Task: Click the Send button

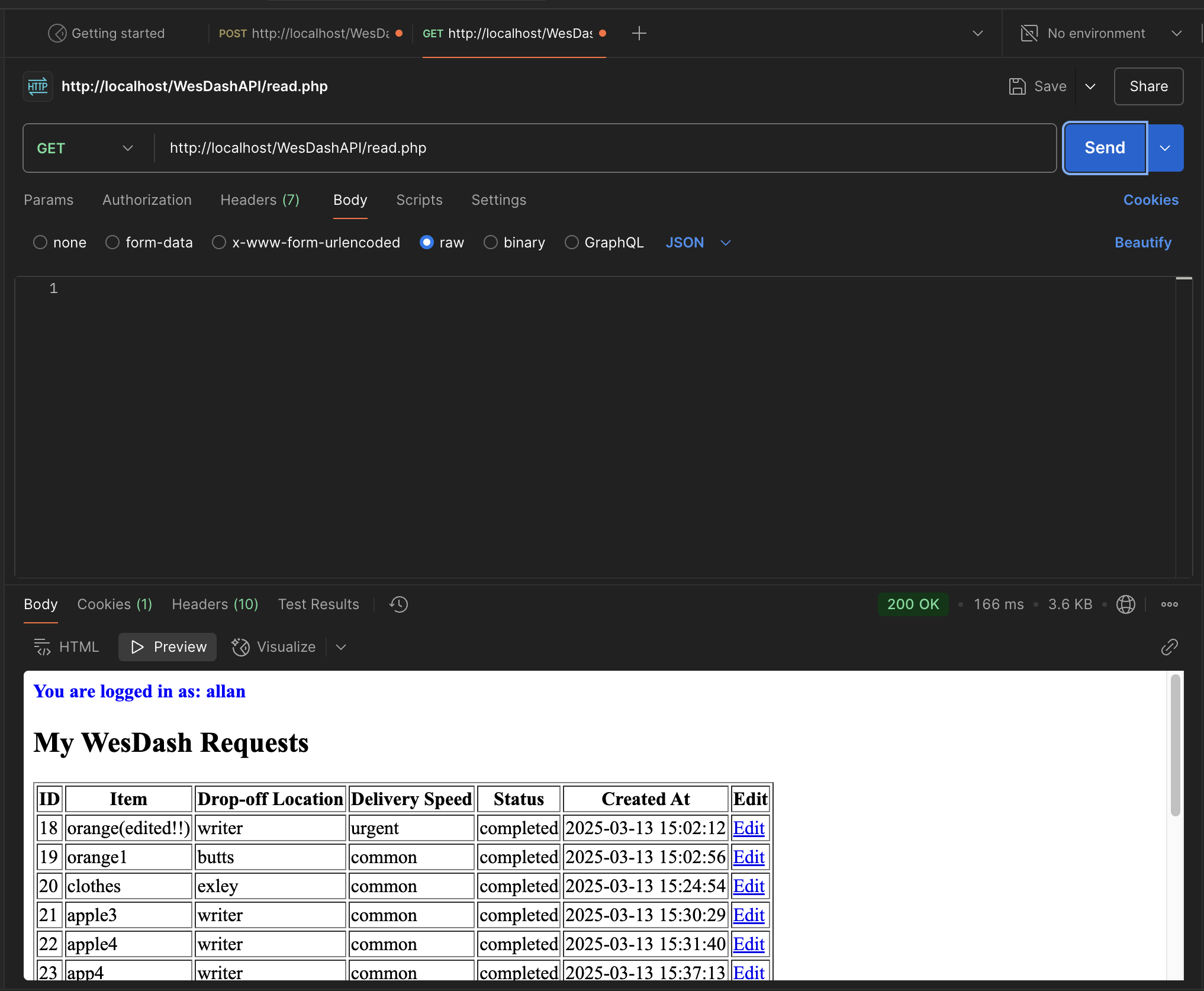Action: [x=1103, y=148]
